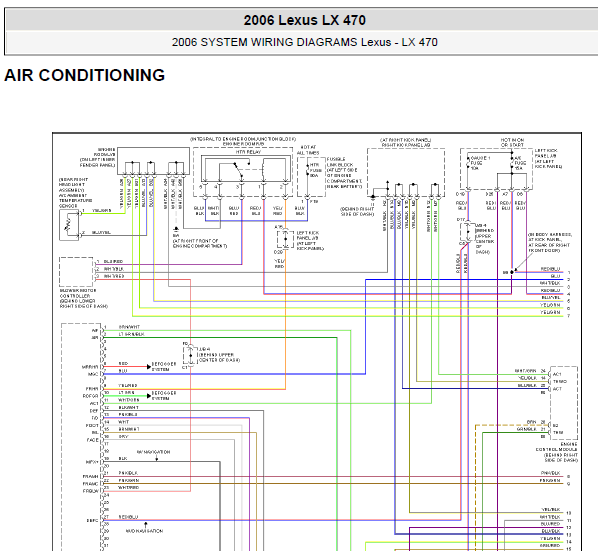Click the 'FOOT' terminal name on the left connector
Screen dimensions: 598x551
(92, 426)
